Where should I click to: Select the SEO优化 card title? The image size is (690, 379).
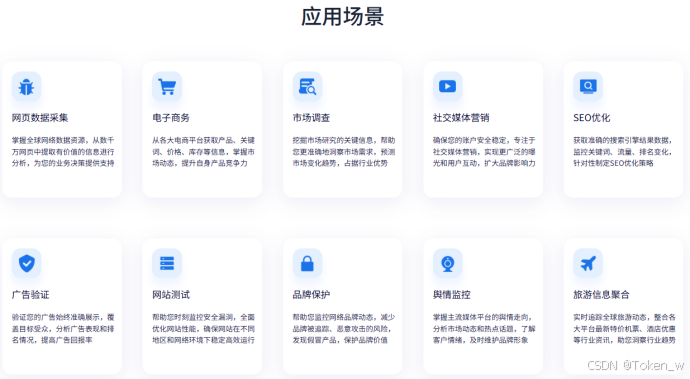pyautogui.click(x=591, y=118)
